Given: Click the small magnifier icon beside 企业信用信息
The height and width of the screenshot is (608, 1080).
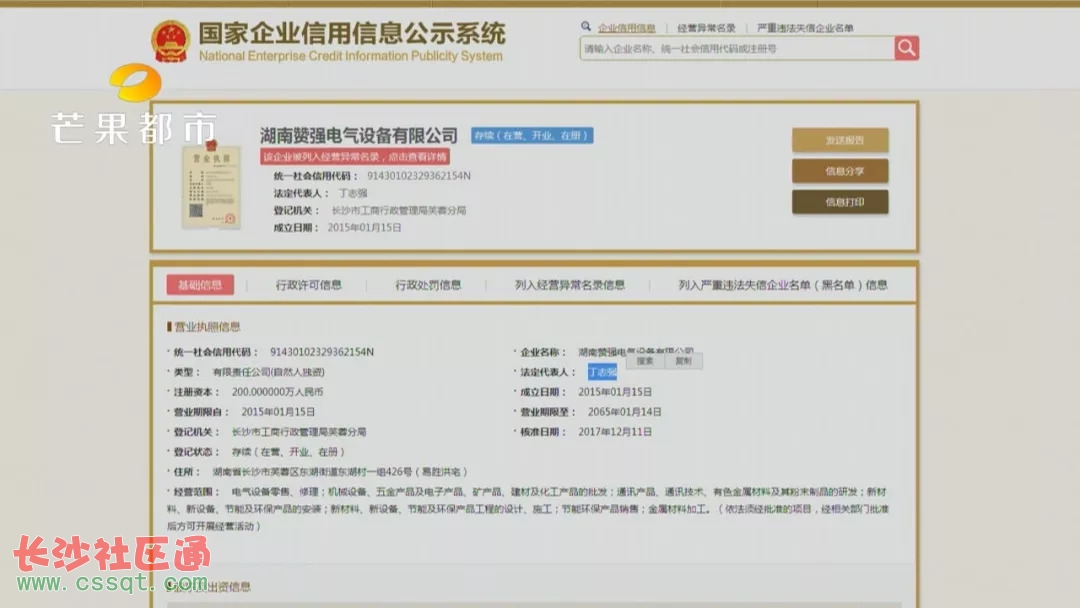Looking at the screenshot, I should pos(585,26).
